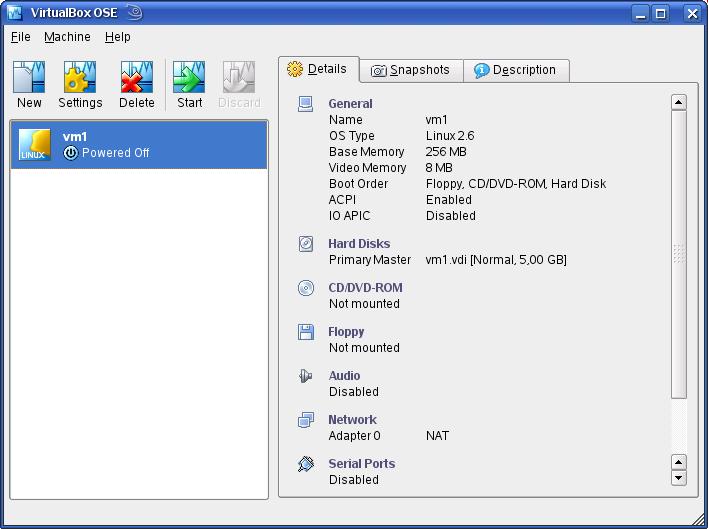
Task: Click the 'Adapter 0' label
Action: click(x=354, y=436)
